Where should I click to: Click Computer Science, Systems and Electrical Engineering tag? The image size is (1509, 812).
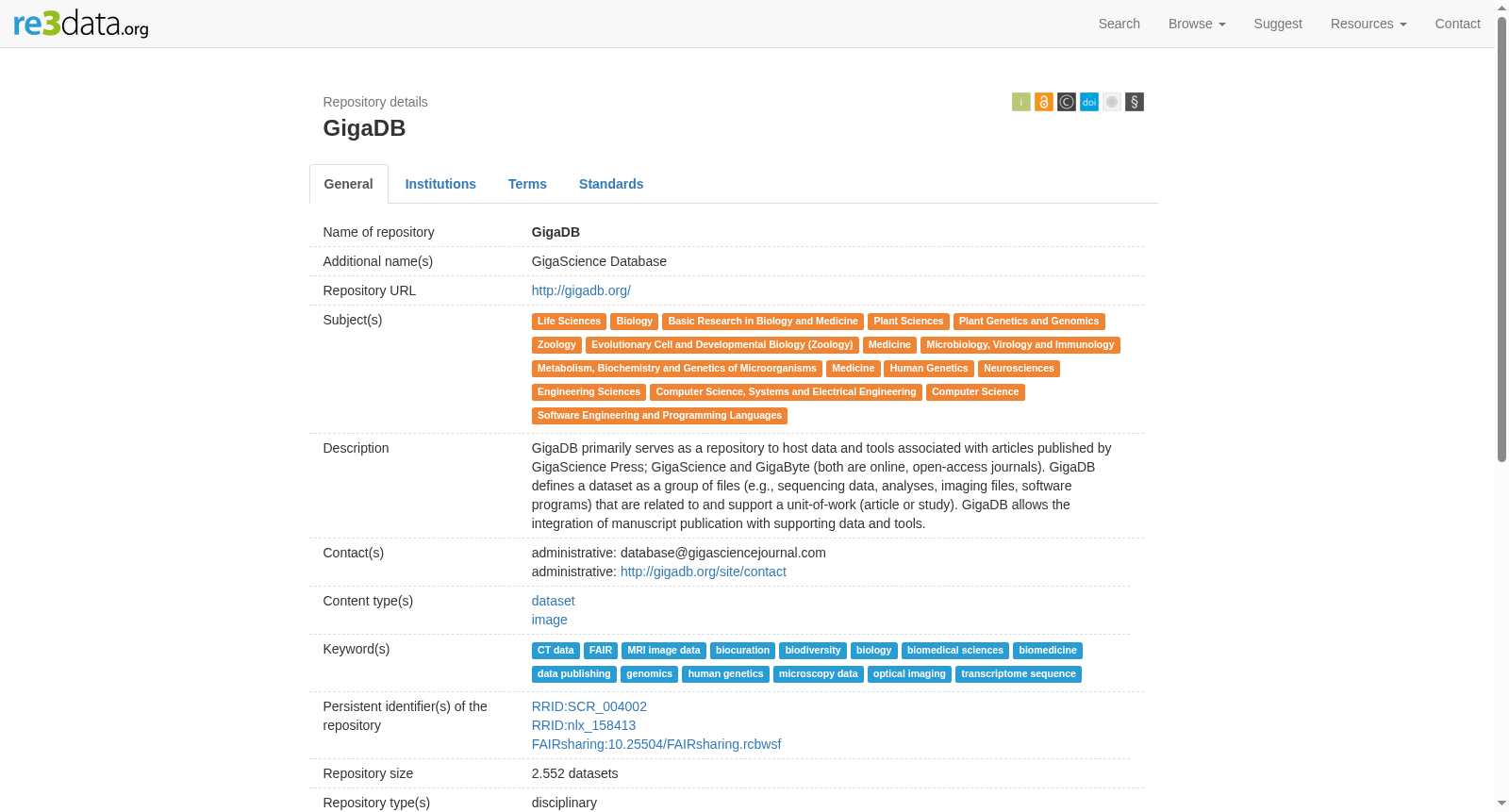(786, 392)
